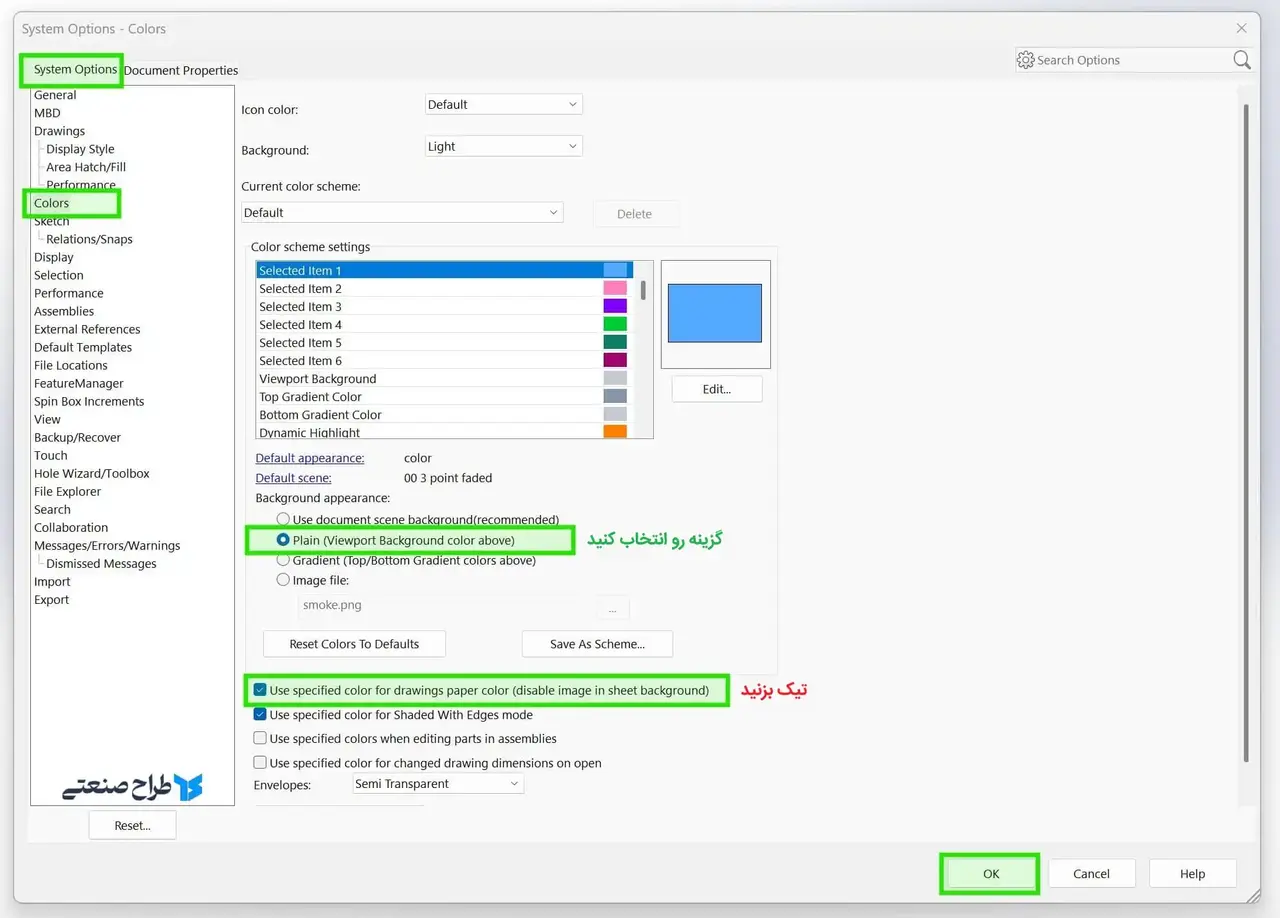Click the Search Options gear icon
The width and height of the screenshot is (1280, 918).
(1025, 60)
